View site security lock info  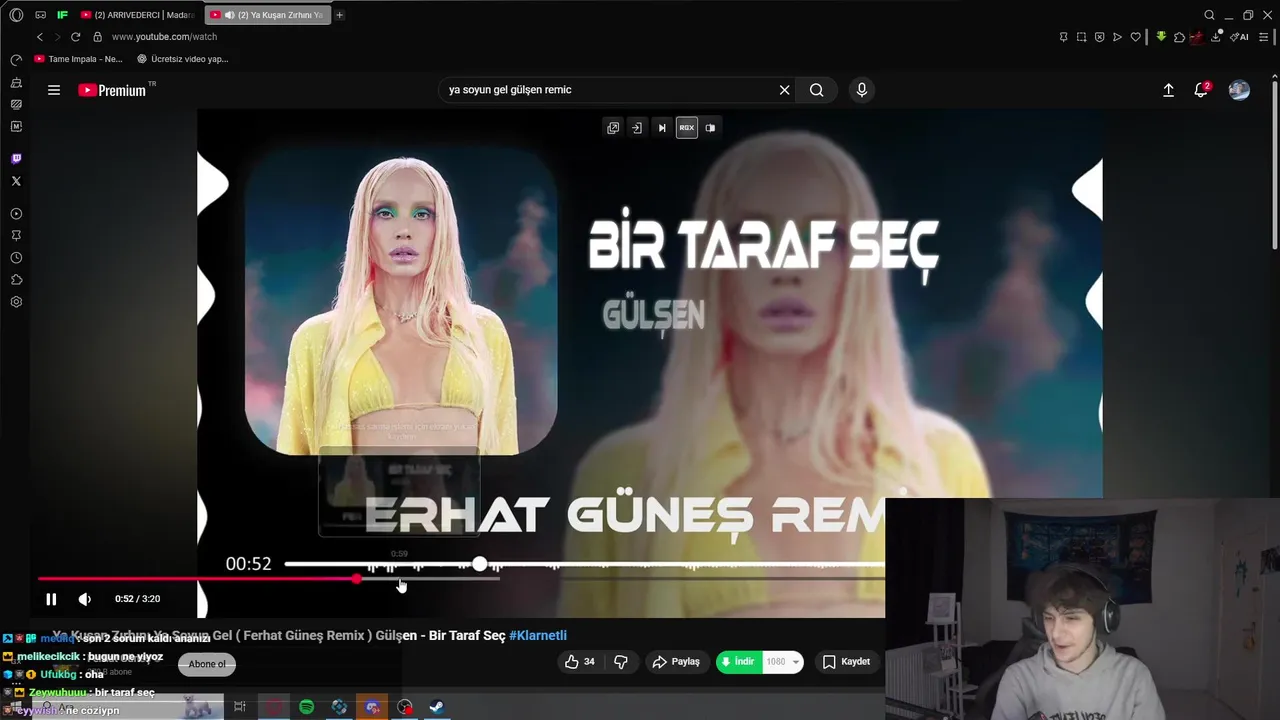click(x=97, y=37)
